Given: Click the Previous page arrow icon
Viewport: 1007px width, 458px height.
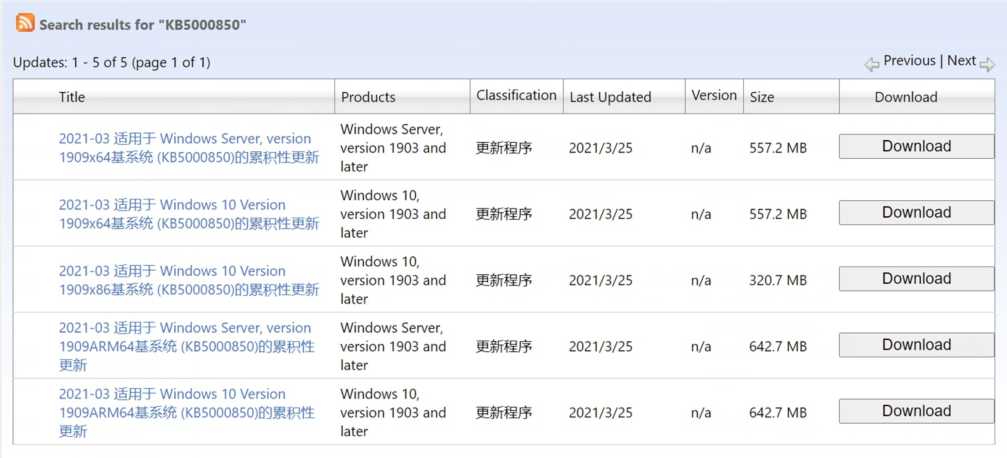Looking at the screenshot, I should point(872,64).
